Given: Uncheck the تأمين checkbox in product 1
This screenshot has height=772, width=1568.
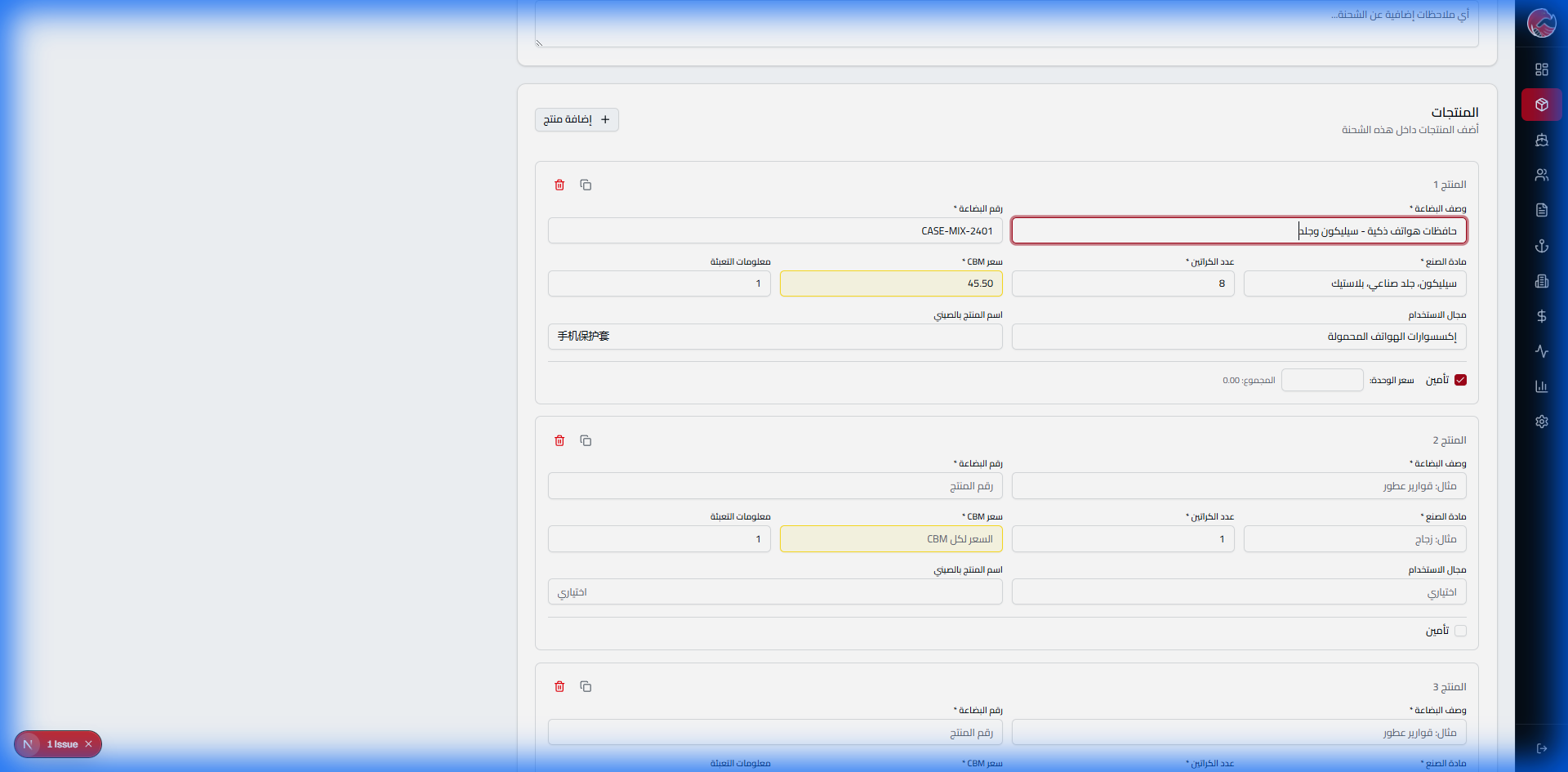Looking at the screenshot, I should click(x=1460, y=380).
